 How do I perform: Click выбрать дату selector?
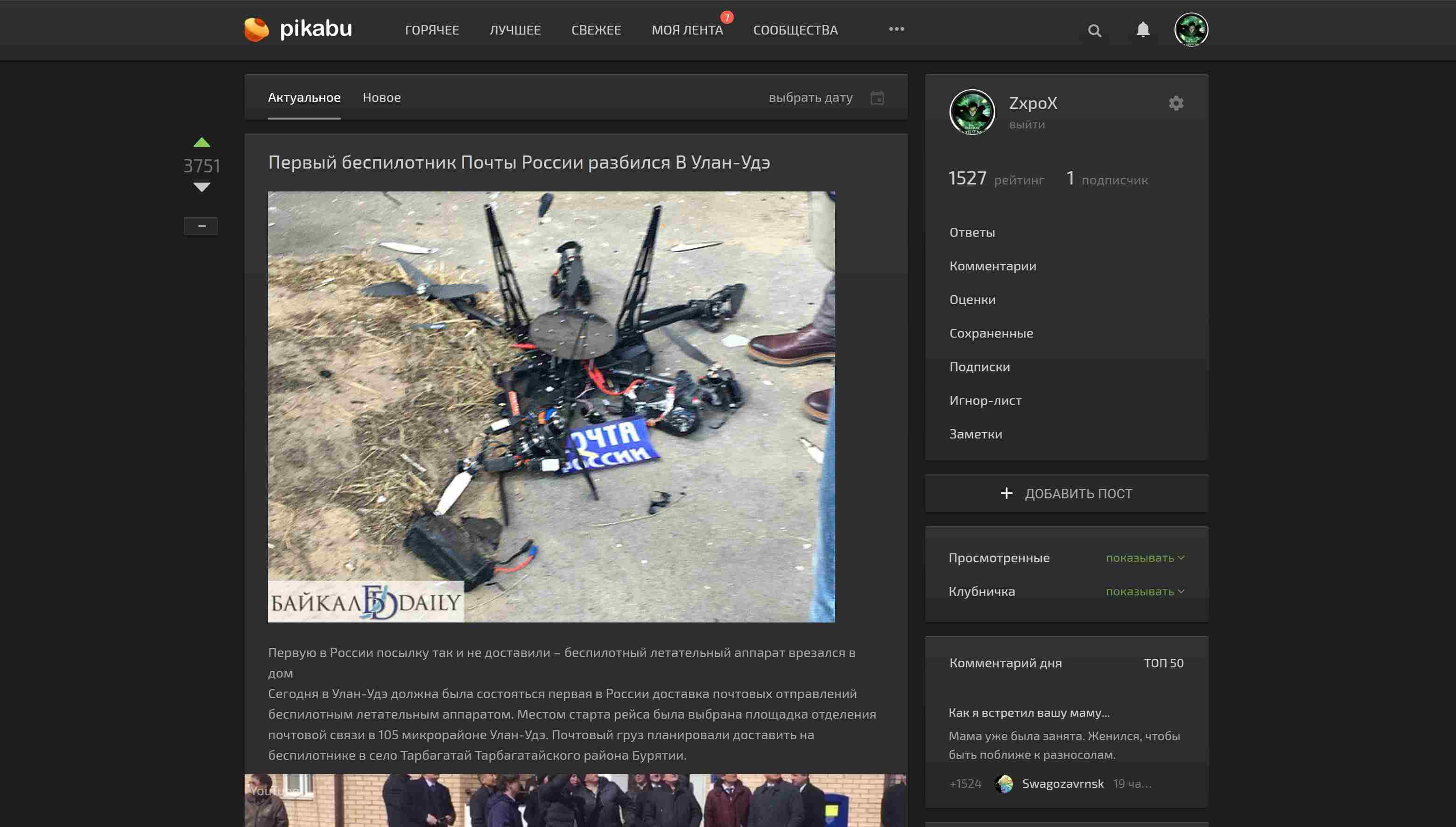[810, 98]
